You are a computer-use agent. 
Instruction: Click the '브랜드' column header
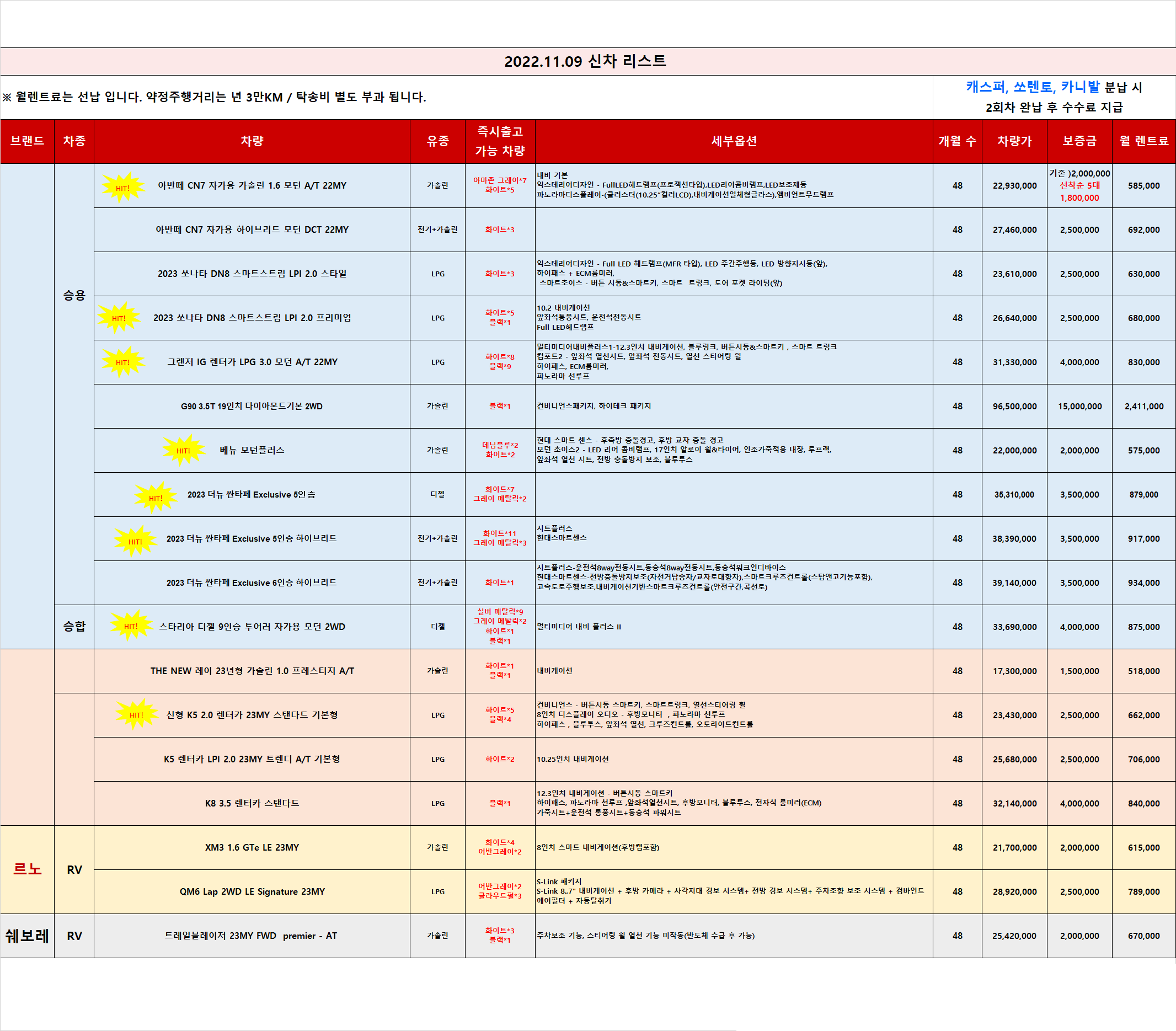pos(27,141)
